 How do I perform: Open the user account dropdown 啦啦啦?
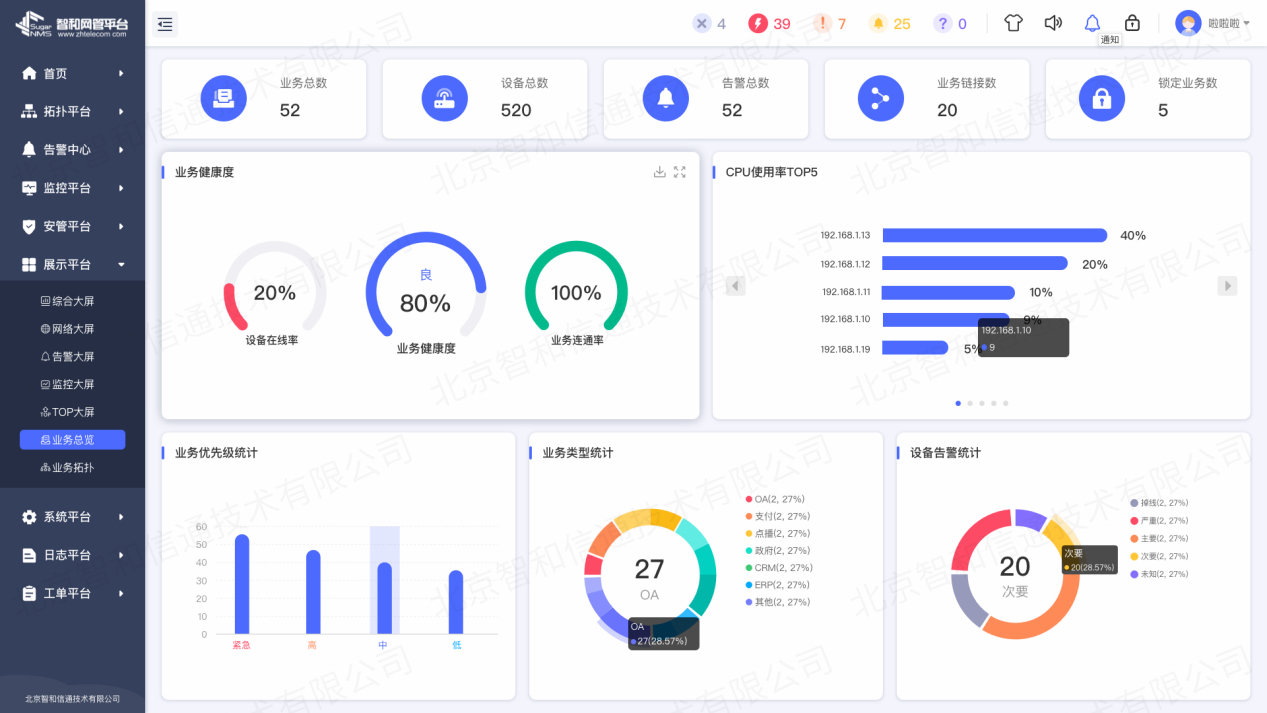click(1213, 23)
